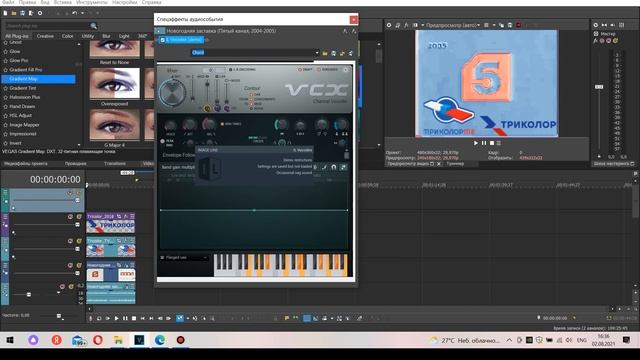Select Gradient Fill Pro plug-in
The height and width of the screenshot is (360, 640).
click(26, 70)
